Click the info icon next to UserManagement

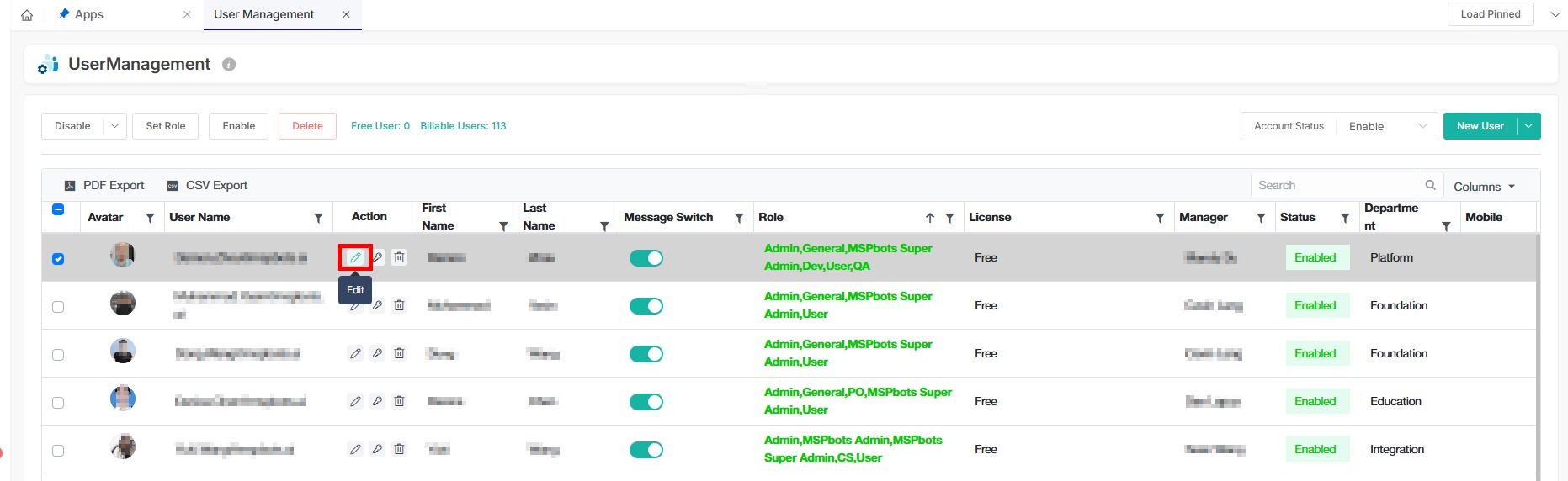[229, 65]
